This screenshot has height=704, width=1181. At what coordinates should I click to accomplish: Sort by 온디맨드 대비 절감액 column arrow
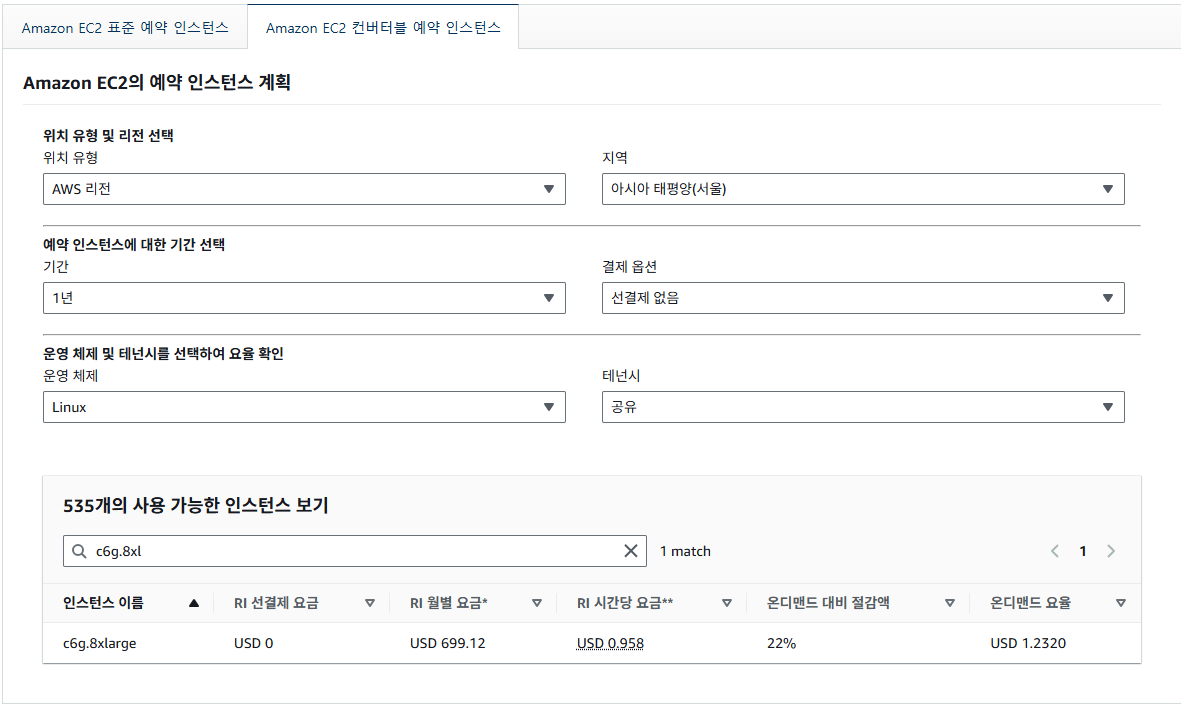click(x=950, y=603)
